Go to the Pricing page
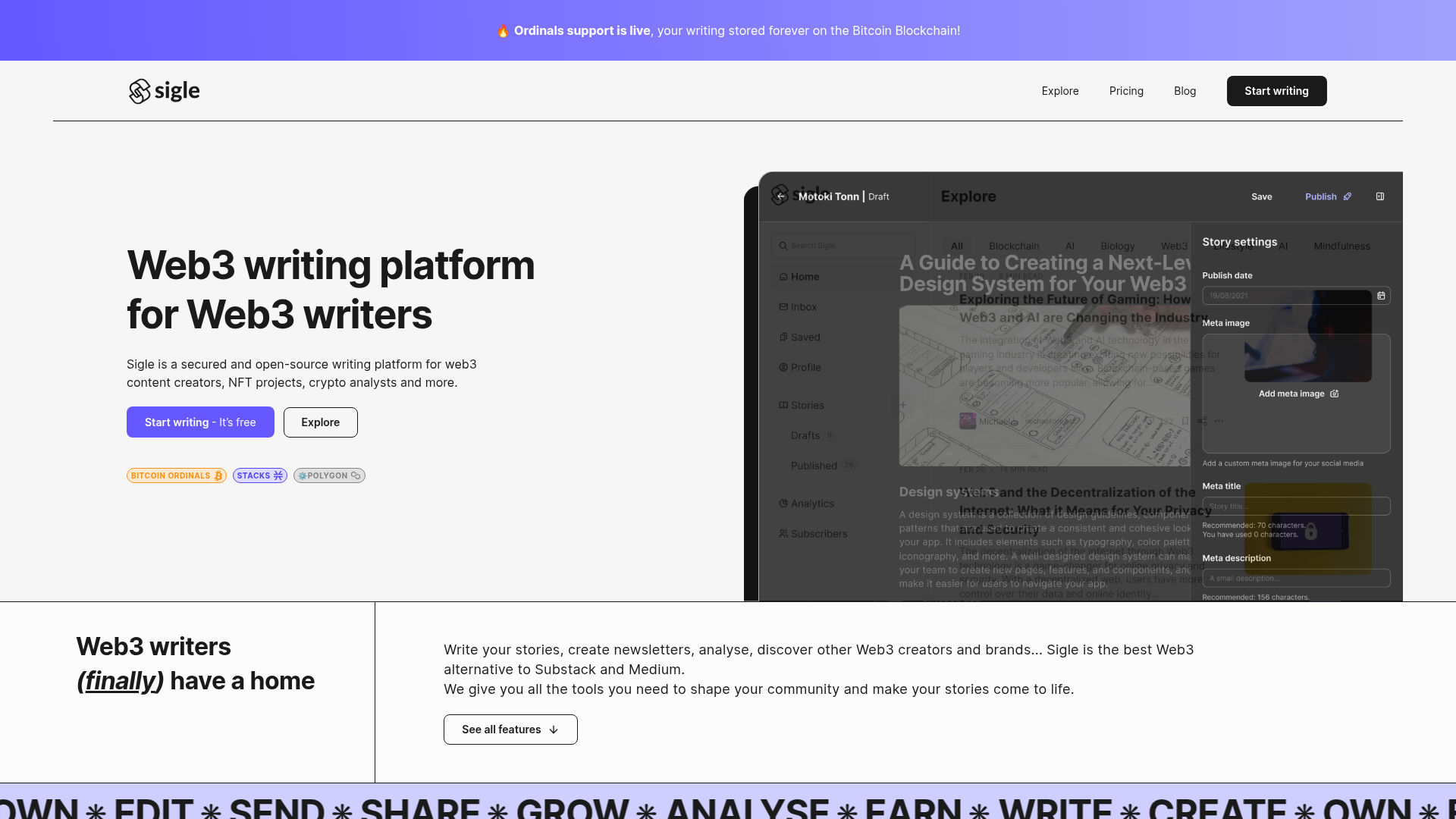This screenshot has height=819, width=1456. coord(1126,91)
